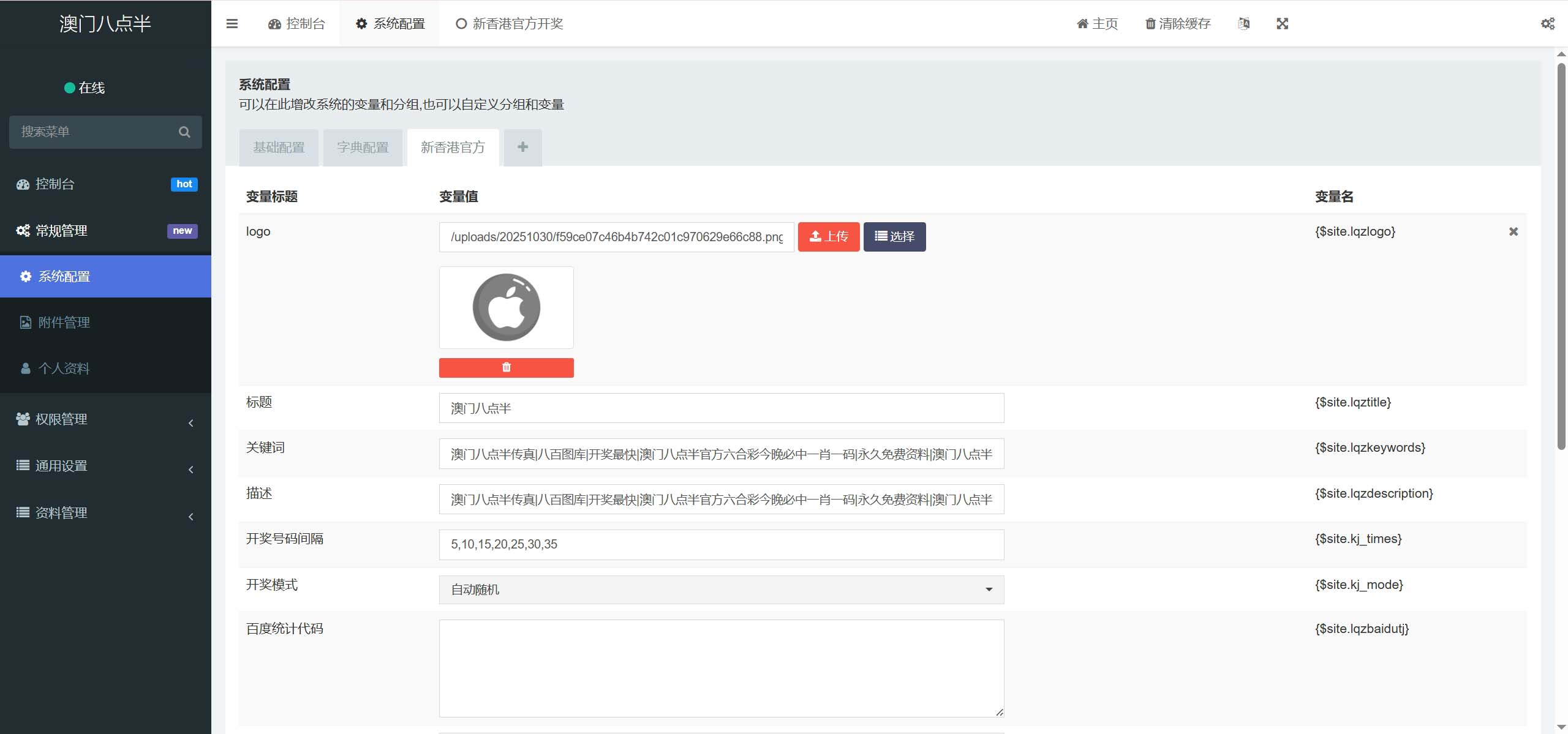Click the red 上传 upload button

click(x=828, y=237)
